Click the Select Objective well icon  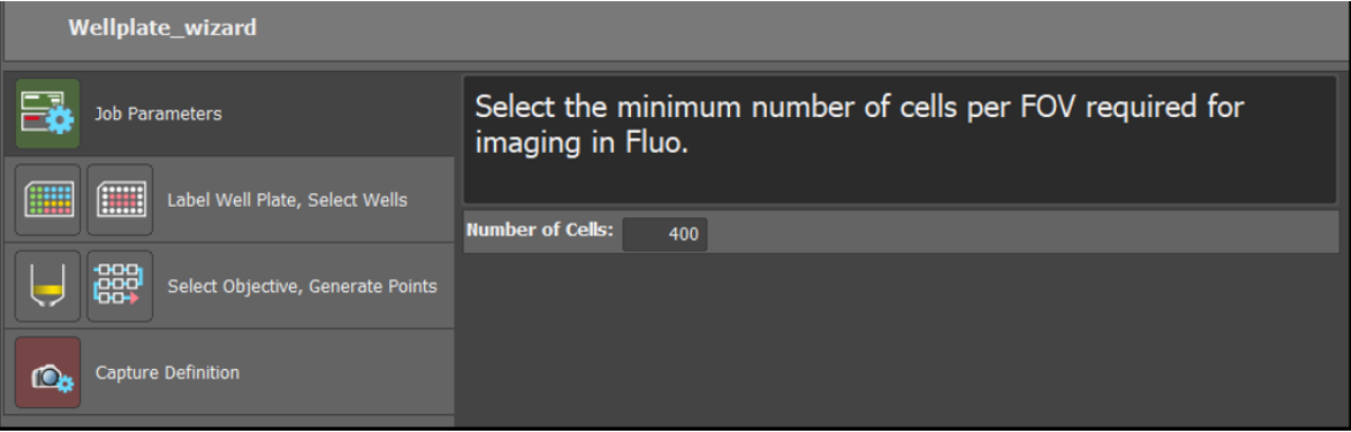(48, 286)
